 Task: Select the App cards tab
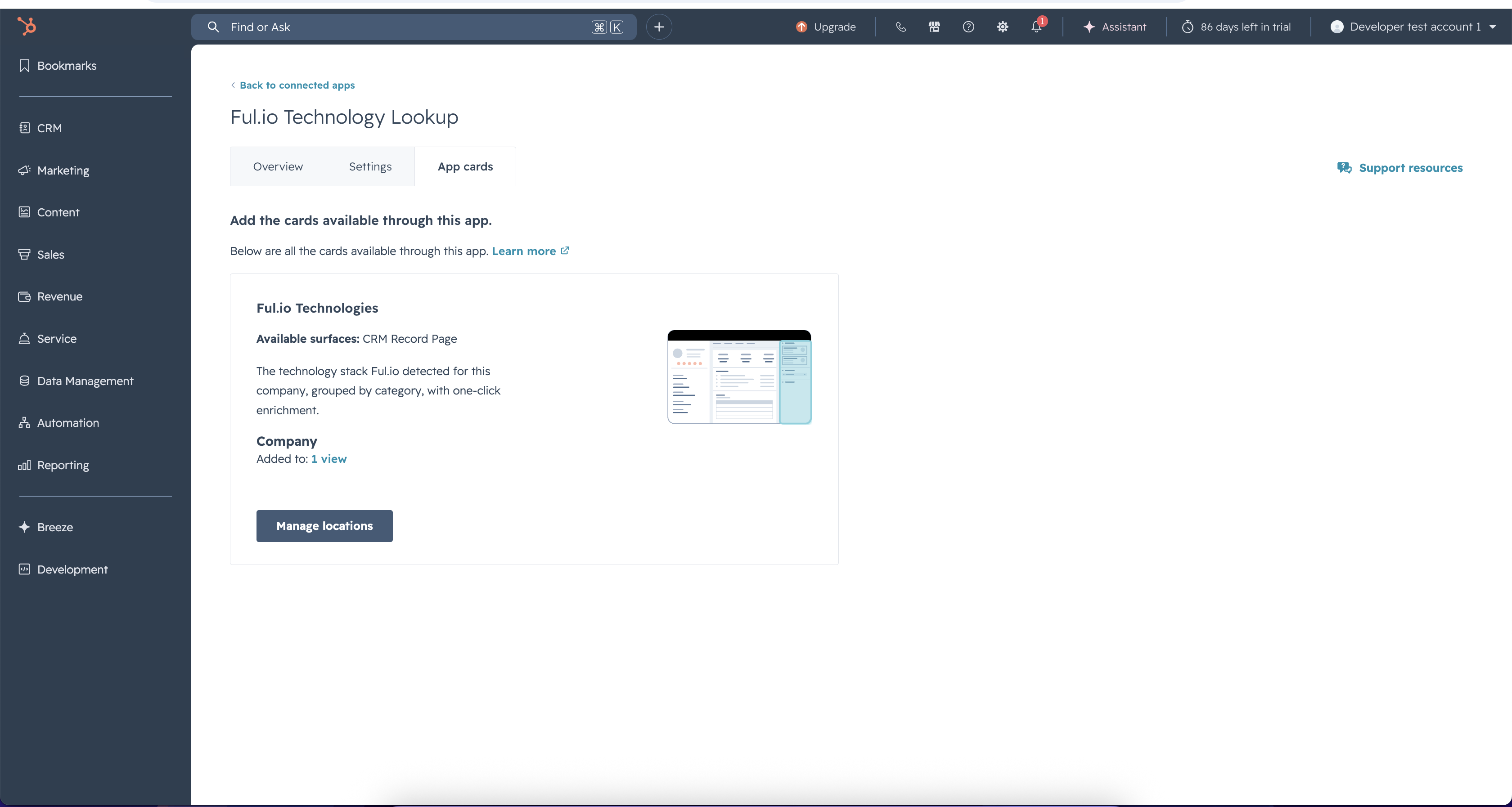pos(465,167)
